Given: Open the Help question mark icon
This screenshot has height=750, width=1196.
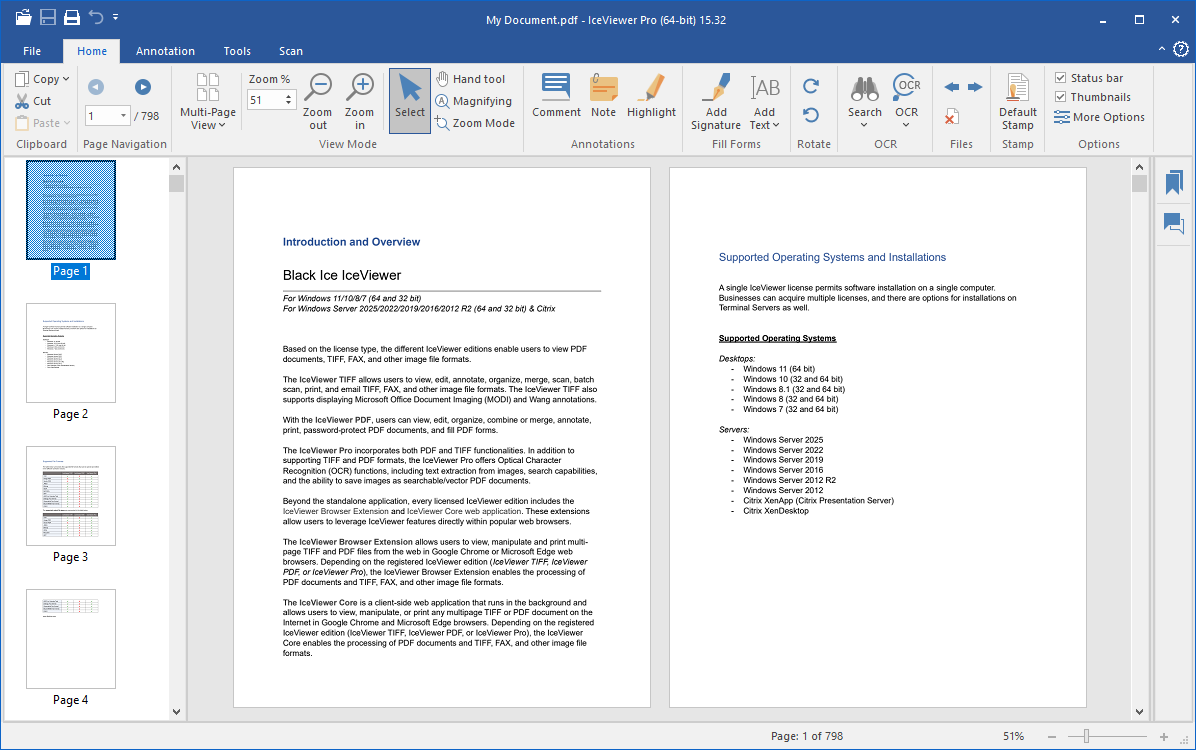Looking at the screenshot, I should 1181,50.
